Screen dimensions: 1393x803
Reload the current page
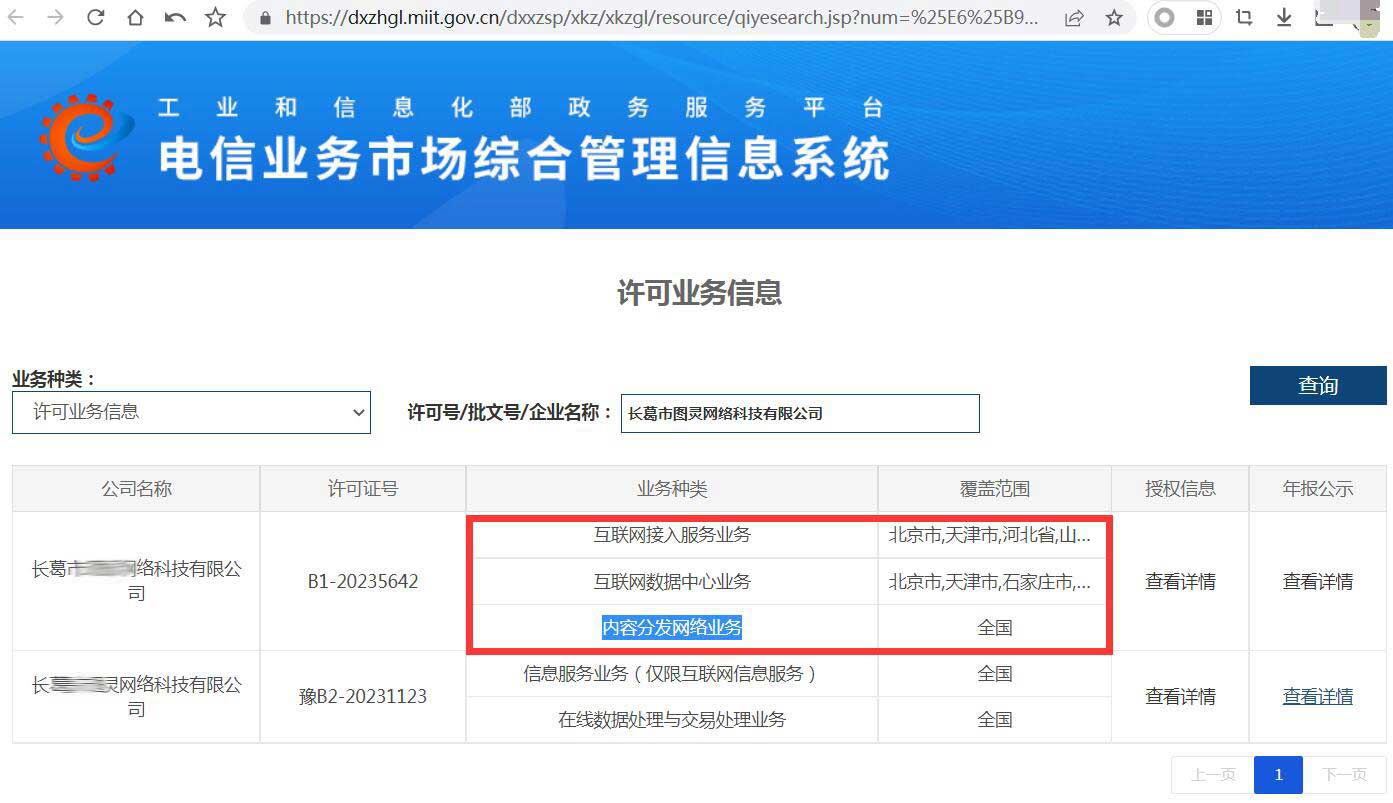tap(96, 17)
